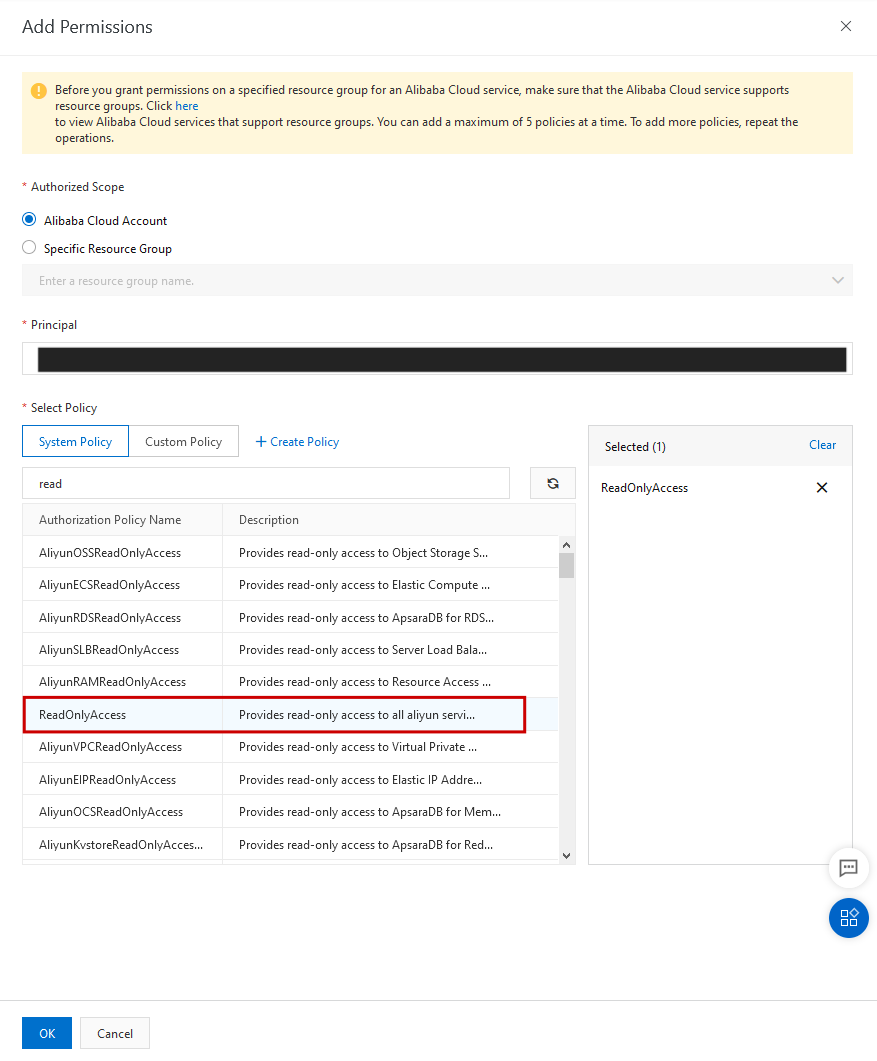
Task: Click the ApsaraDB for Mem... description cell
Action: (370, 811)
